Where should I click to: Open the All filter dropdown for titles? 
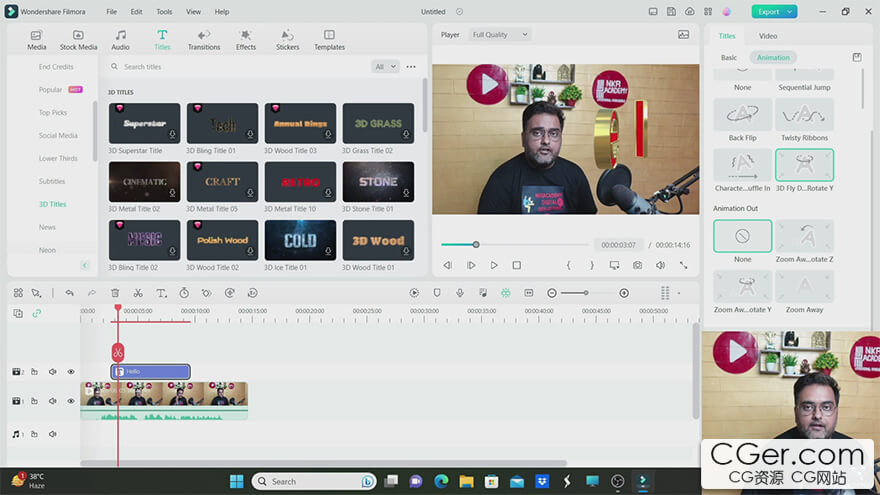coord(385,67)
